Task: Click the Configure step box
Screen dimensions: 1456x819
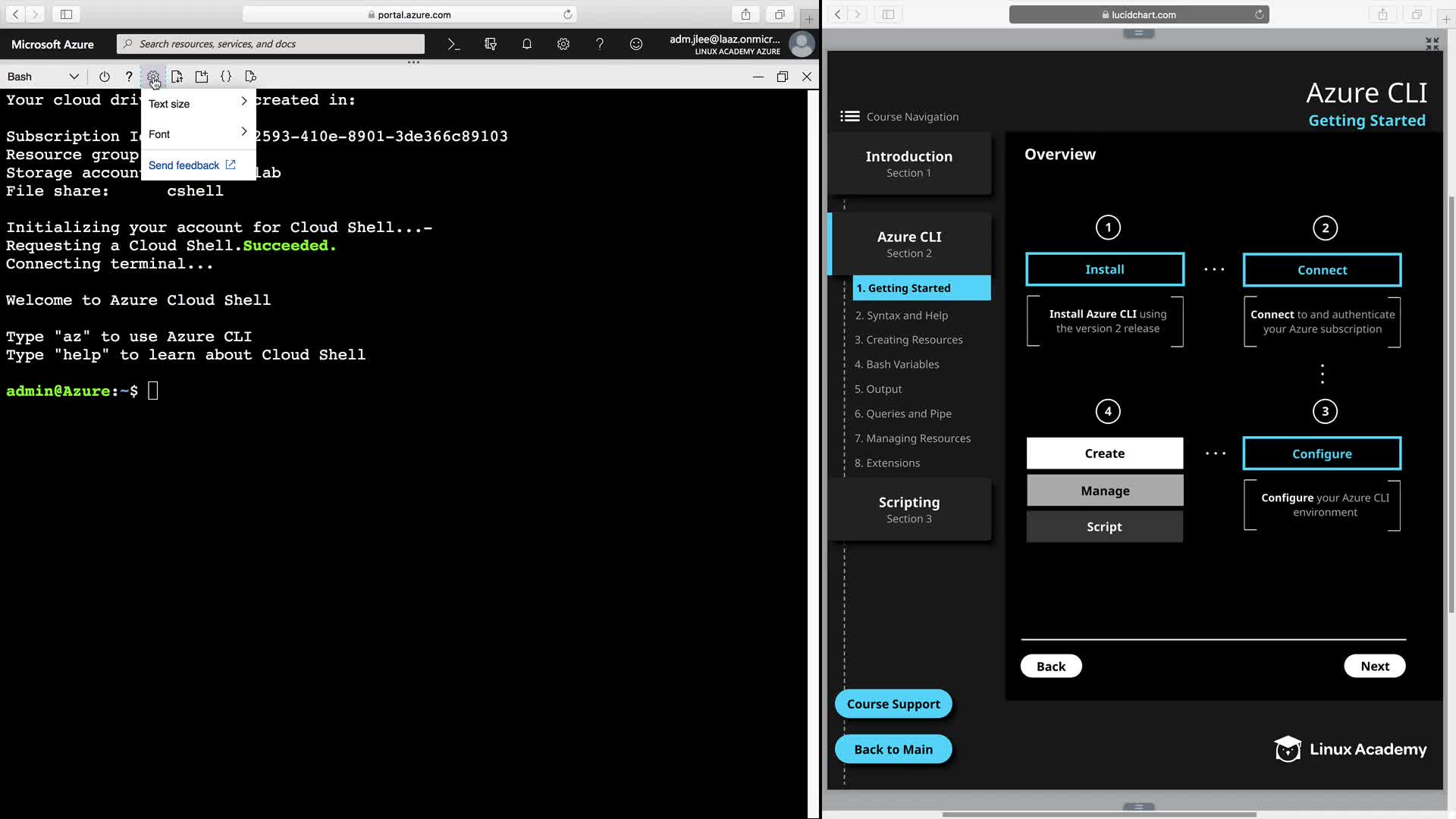Action: (x=1322, y=453)
